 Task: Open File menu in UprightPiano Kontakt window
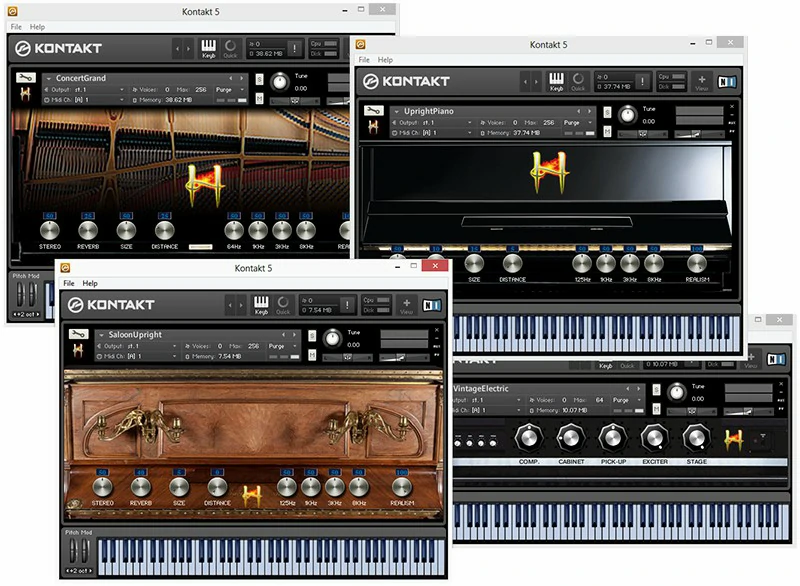[x=364, y=60]
